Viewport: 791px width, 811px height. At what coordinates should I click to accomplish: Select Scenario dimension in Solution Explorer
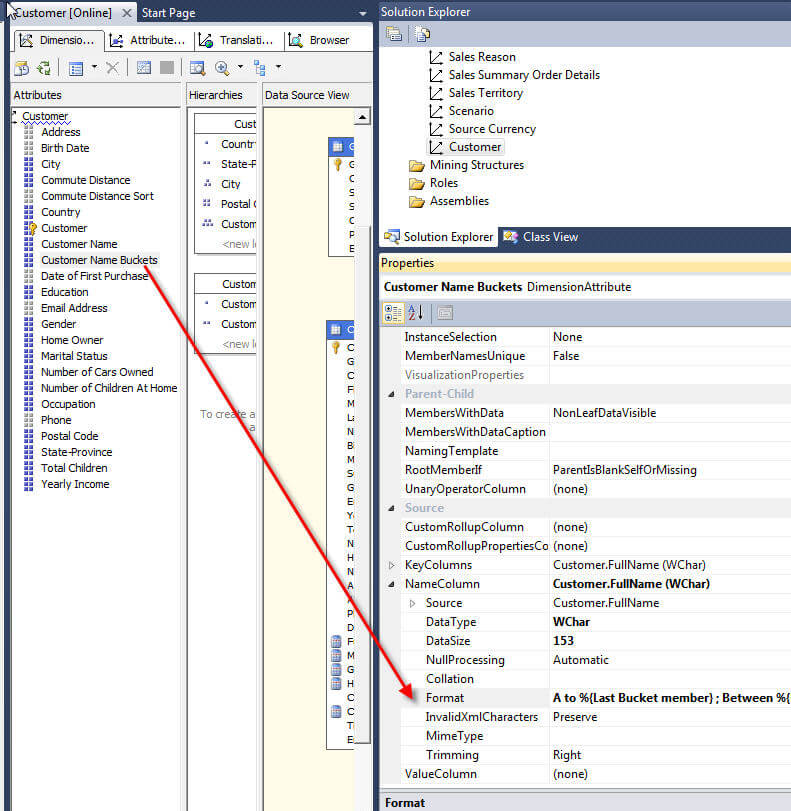pyautogui.click(x=471, y=111)
